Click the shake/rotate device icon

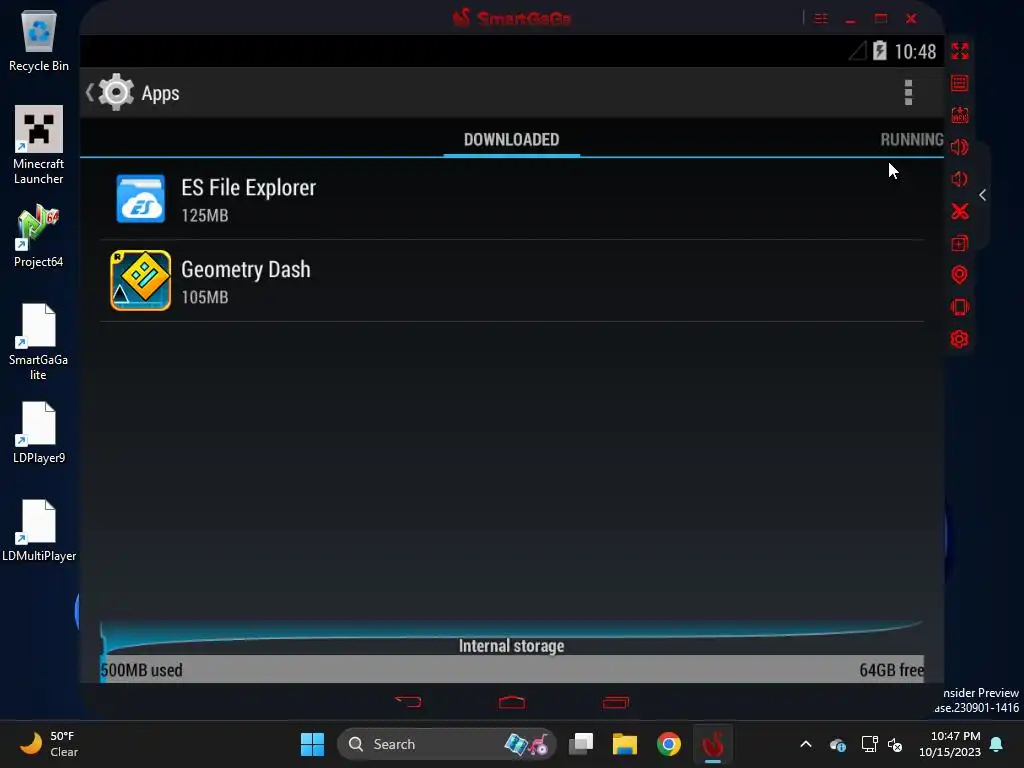point(959,307)
